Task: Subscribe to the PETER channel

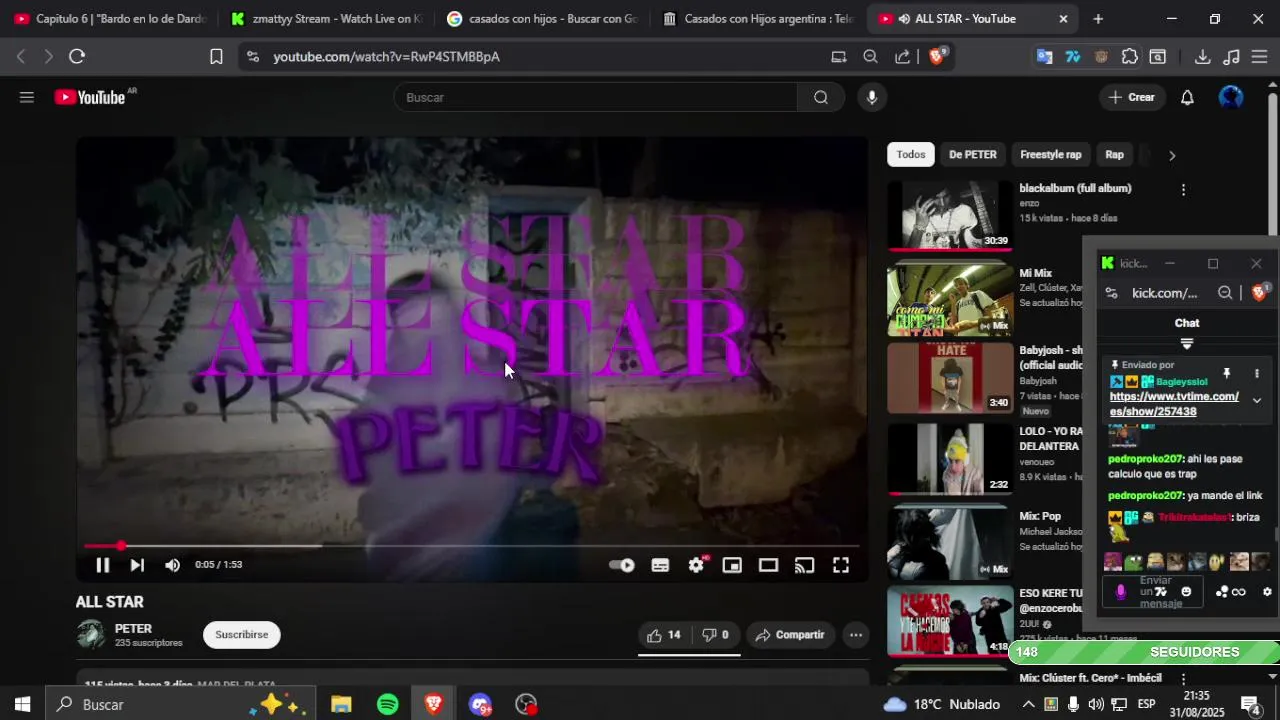Action: pos(242,635)
